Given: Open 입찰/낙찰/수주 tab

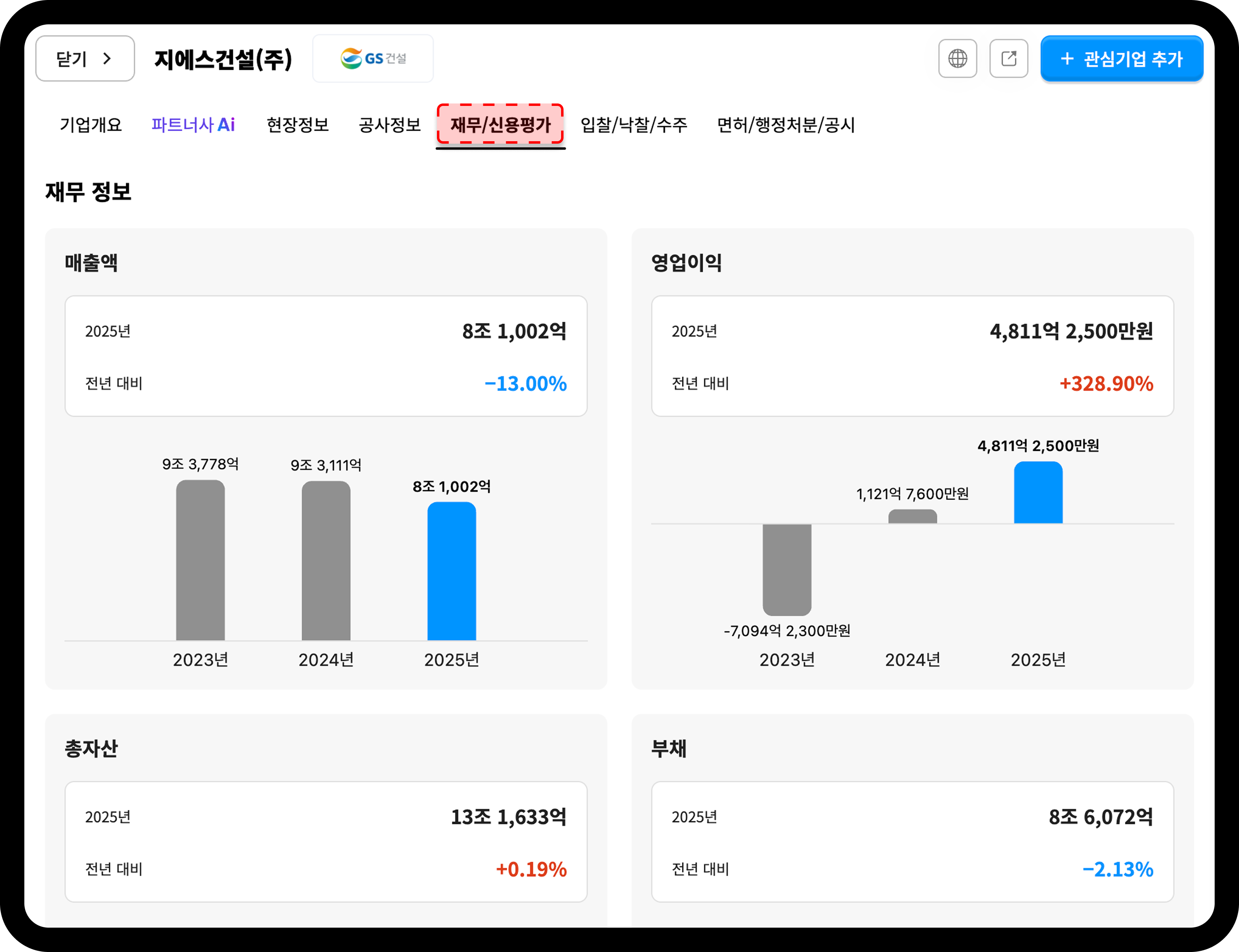Looking at the screenshot, I should click(634, 125).
